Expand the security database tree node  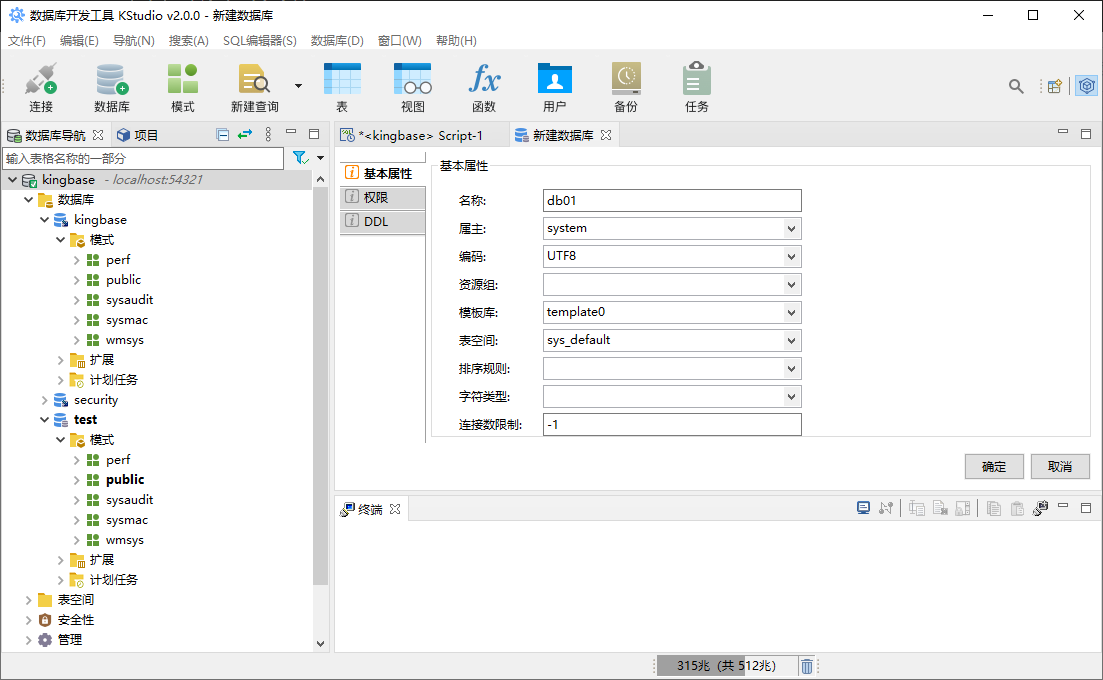point(44,400)
